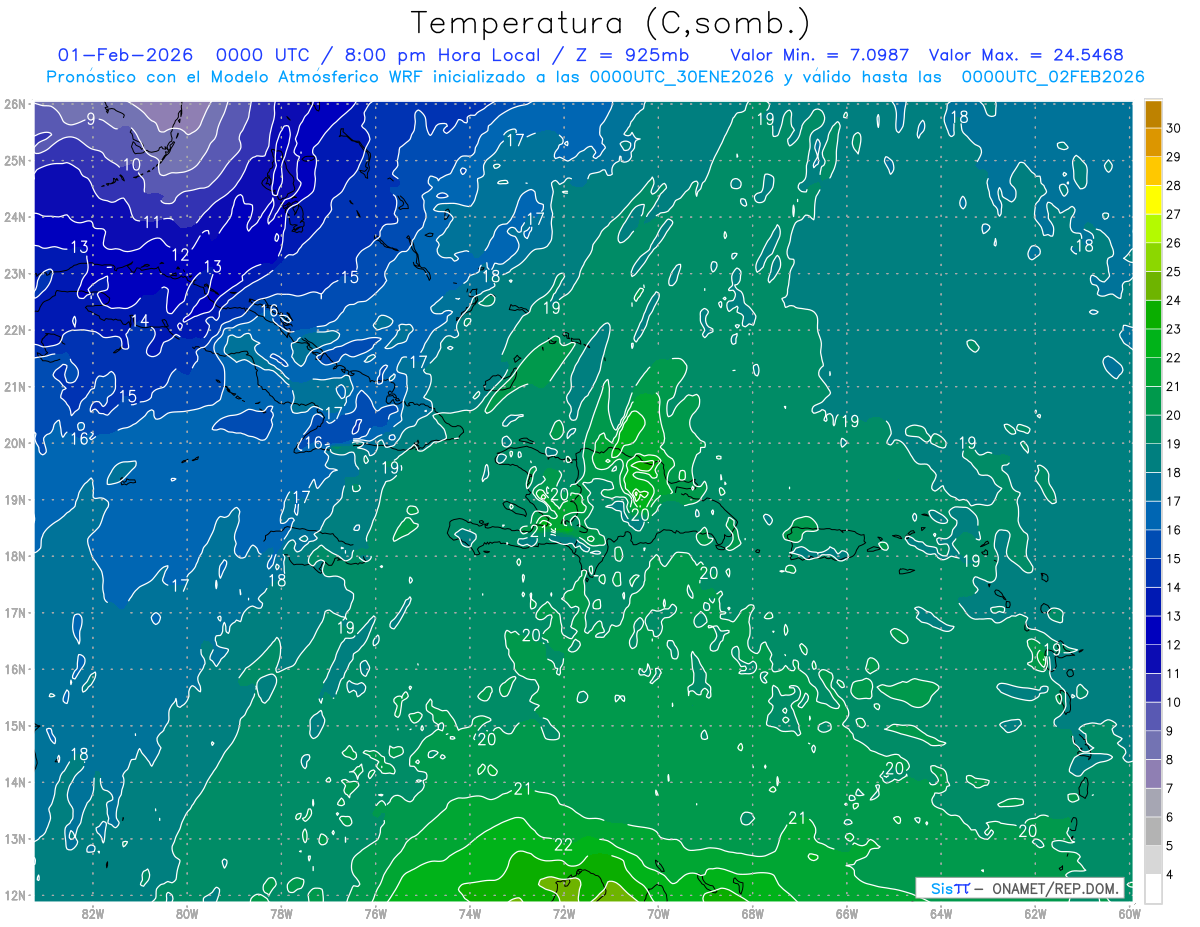
Task: Click longitude axis label '82W'
Action: pyautogui.click(x=93, y=913)
